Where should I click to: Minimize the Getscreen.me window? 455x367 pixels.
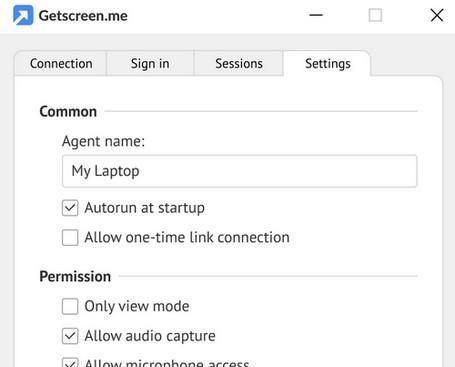(x=316, y=15)
